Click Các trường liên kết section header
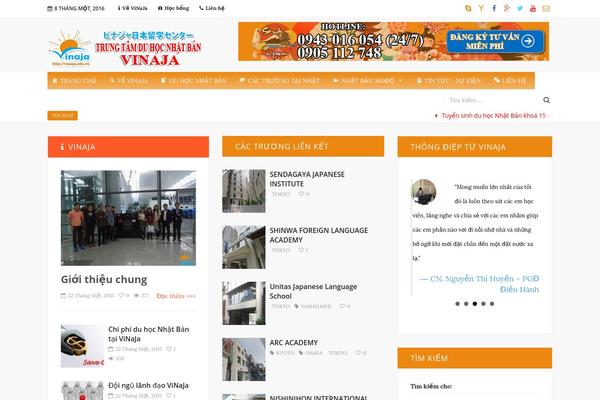 point(303,146)
